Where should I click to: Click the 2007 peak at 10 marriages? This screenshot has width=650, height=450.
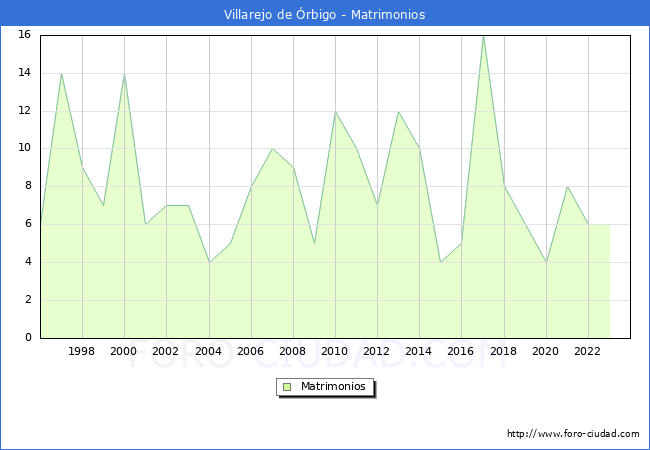pyautogui.click(x=272, y=149)
